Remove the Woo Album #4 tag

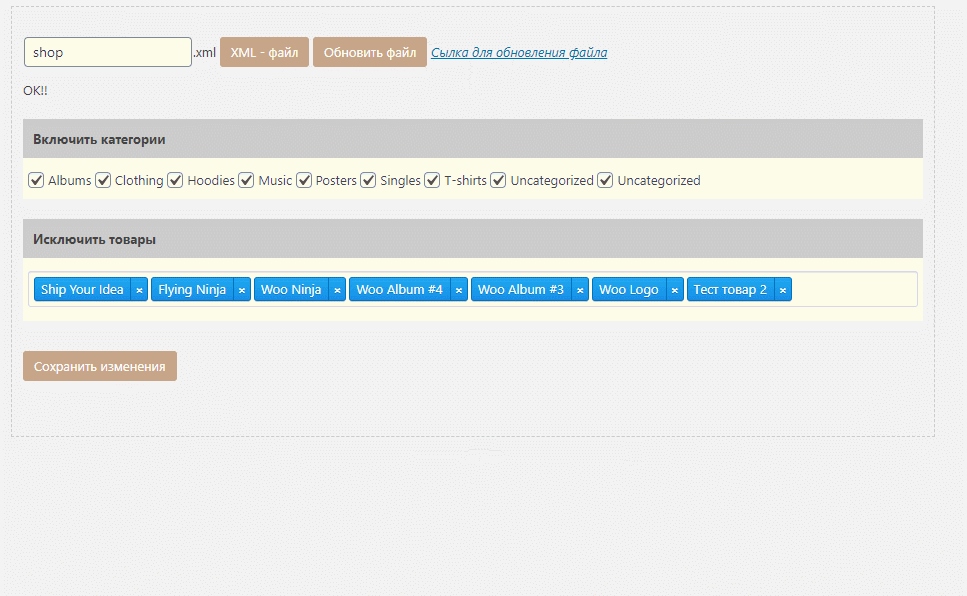tap(459, 290)
